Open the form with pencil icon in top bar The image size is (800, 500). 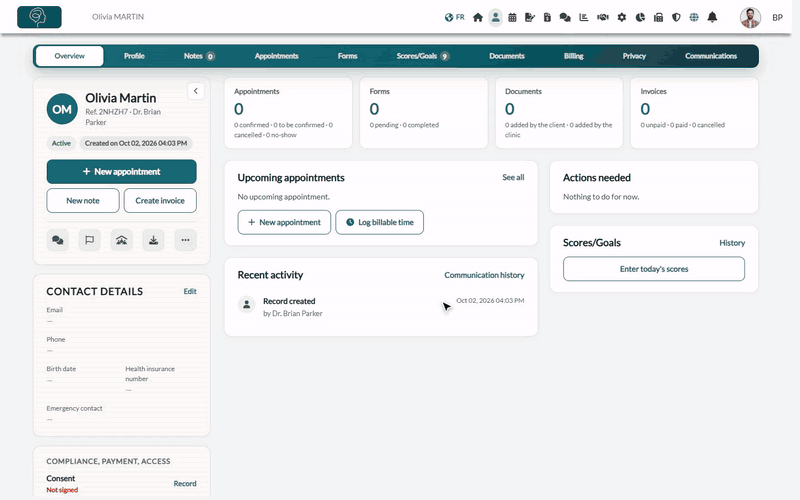(x=530, y=17)
